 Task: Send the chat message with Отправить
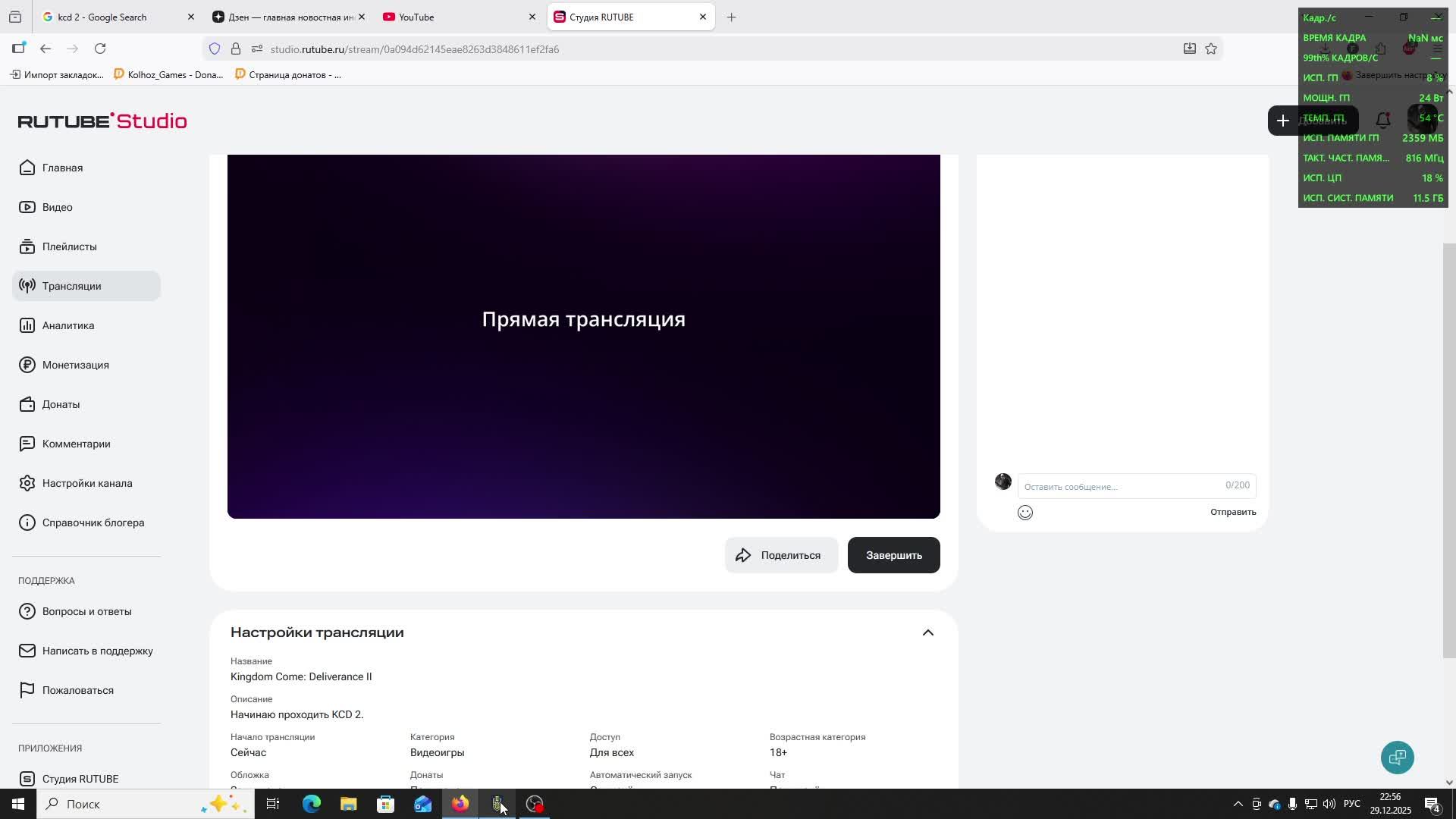[x=1232, y=512]
